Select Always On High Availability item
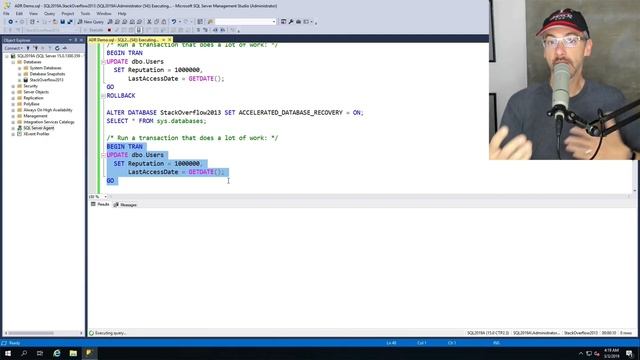 (48, 110)
